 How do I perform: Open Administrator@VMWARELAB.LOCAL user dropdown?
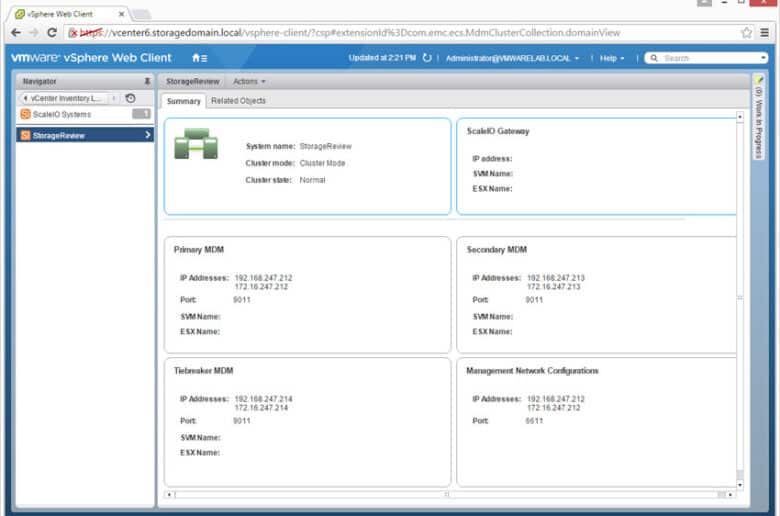(512, 58)
